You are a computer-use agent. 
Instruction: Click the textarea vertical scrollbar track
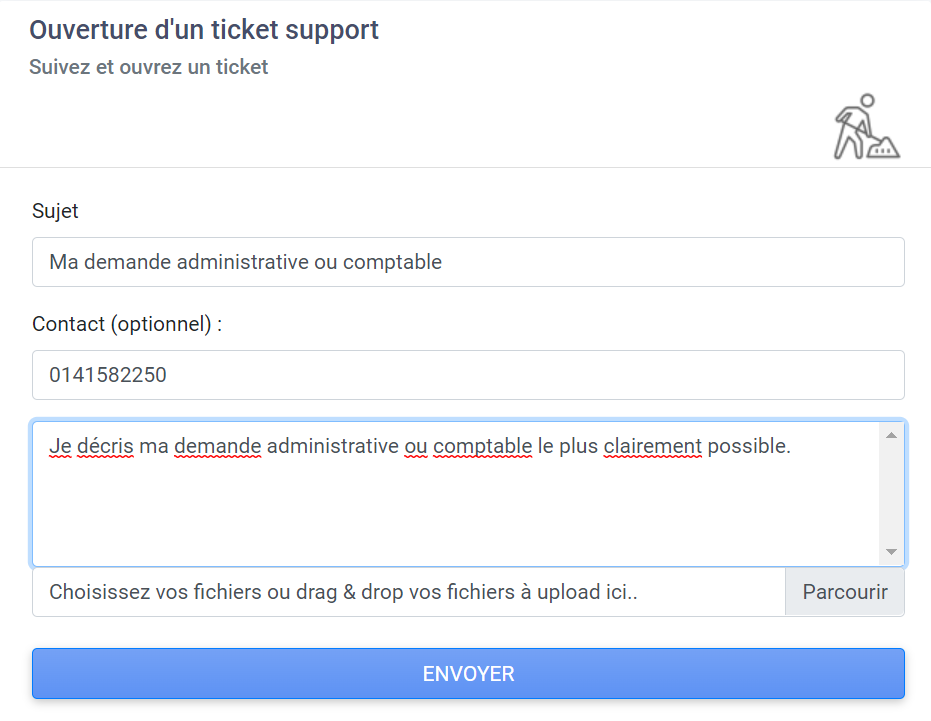pos(891,494)
